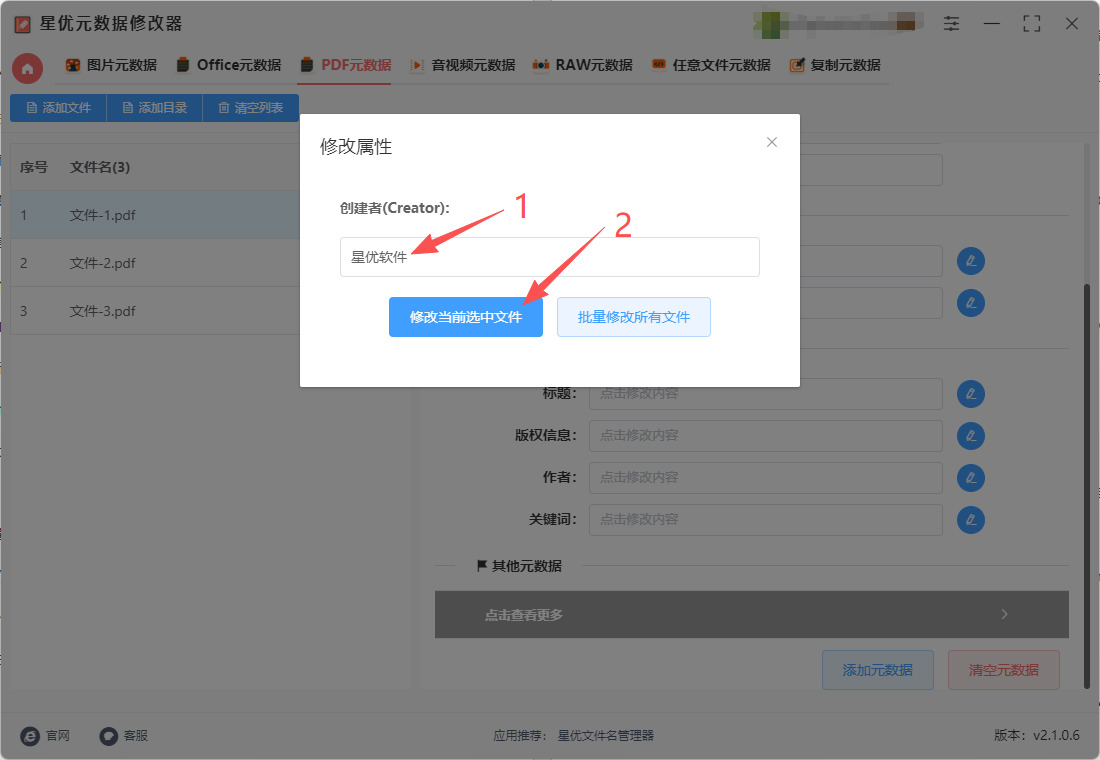
Task: Click the 星优元数据修改器 app logo icon
Action: (22, 24)
